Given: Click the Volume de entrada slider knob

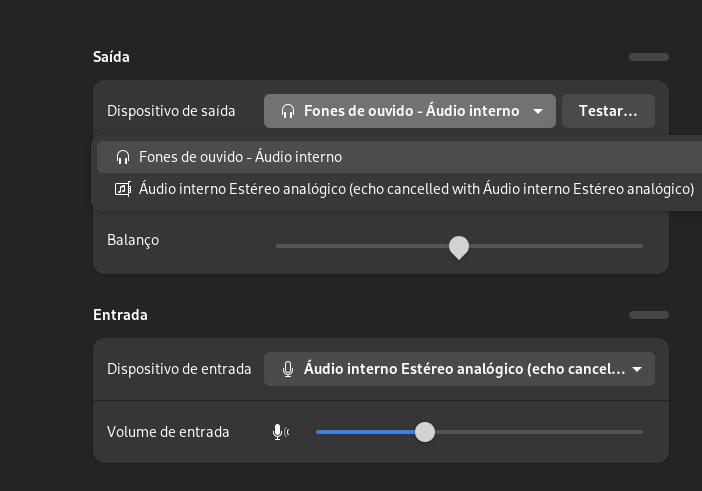Looking at the screenshot, I should [425, 432].
